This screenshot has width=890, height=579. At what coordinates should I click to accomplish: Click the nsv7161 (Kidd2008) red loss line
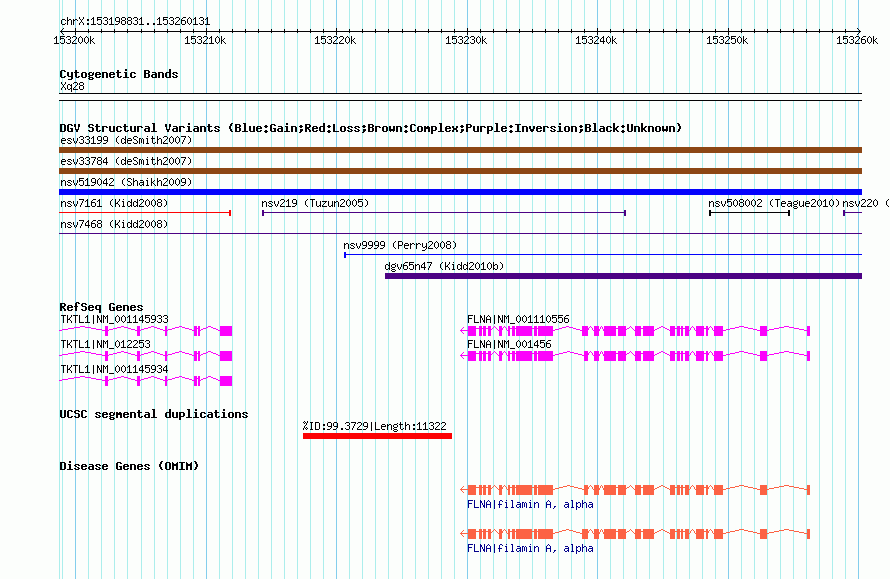point(145,213)
